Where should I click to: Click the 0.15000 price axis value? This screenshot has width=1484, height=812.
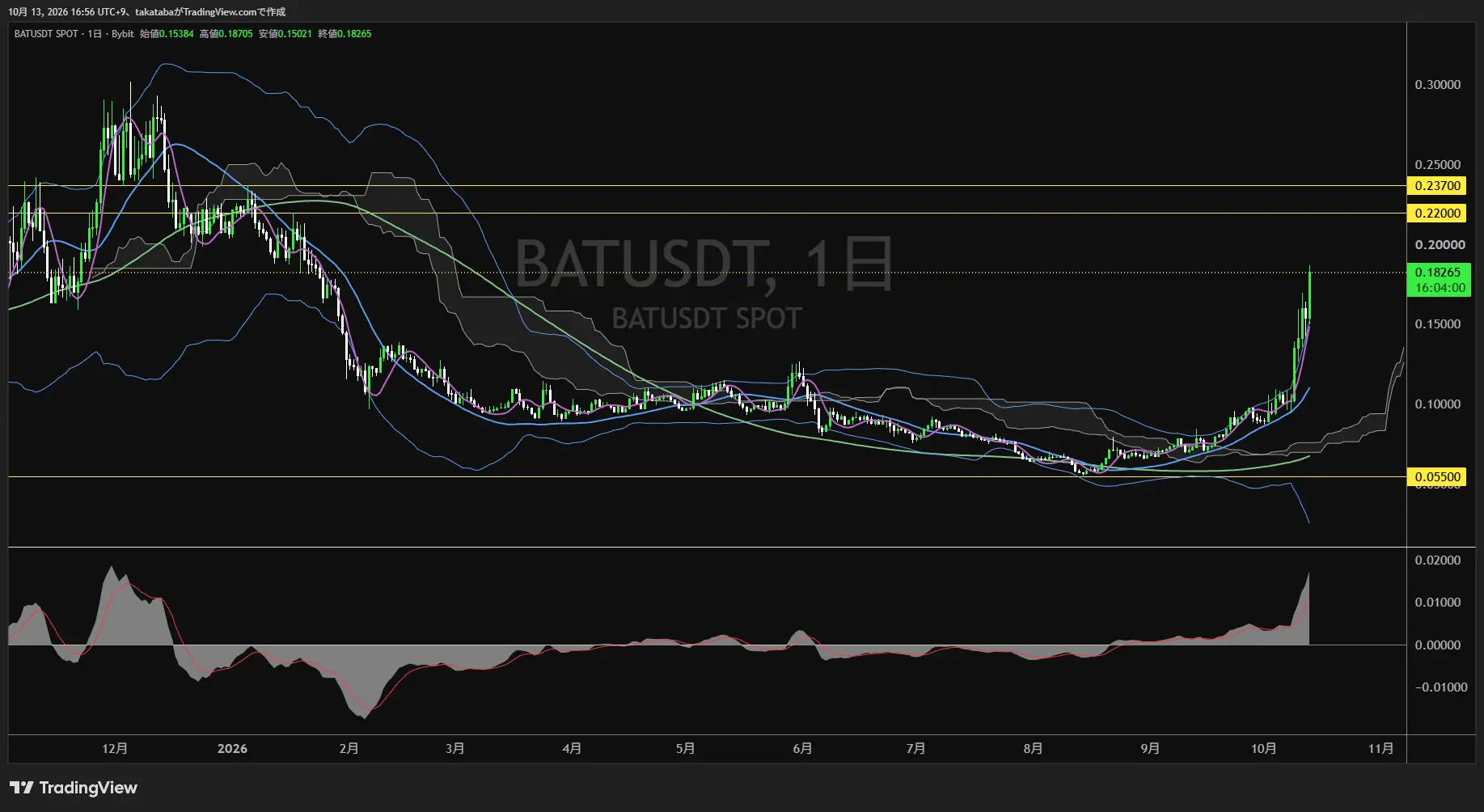1438,324
